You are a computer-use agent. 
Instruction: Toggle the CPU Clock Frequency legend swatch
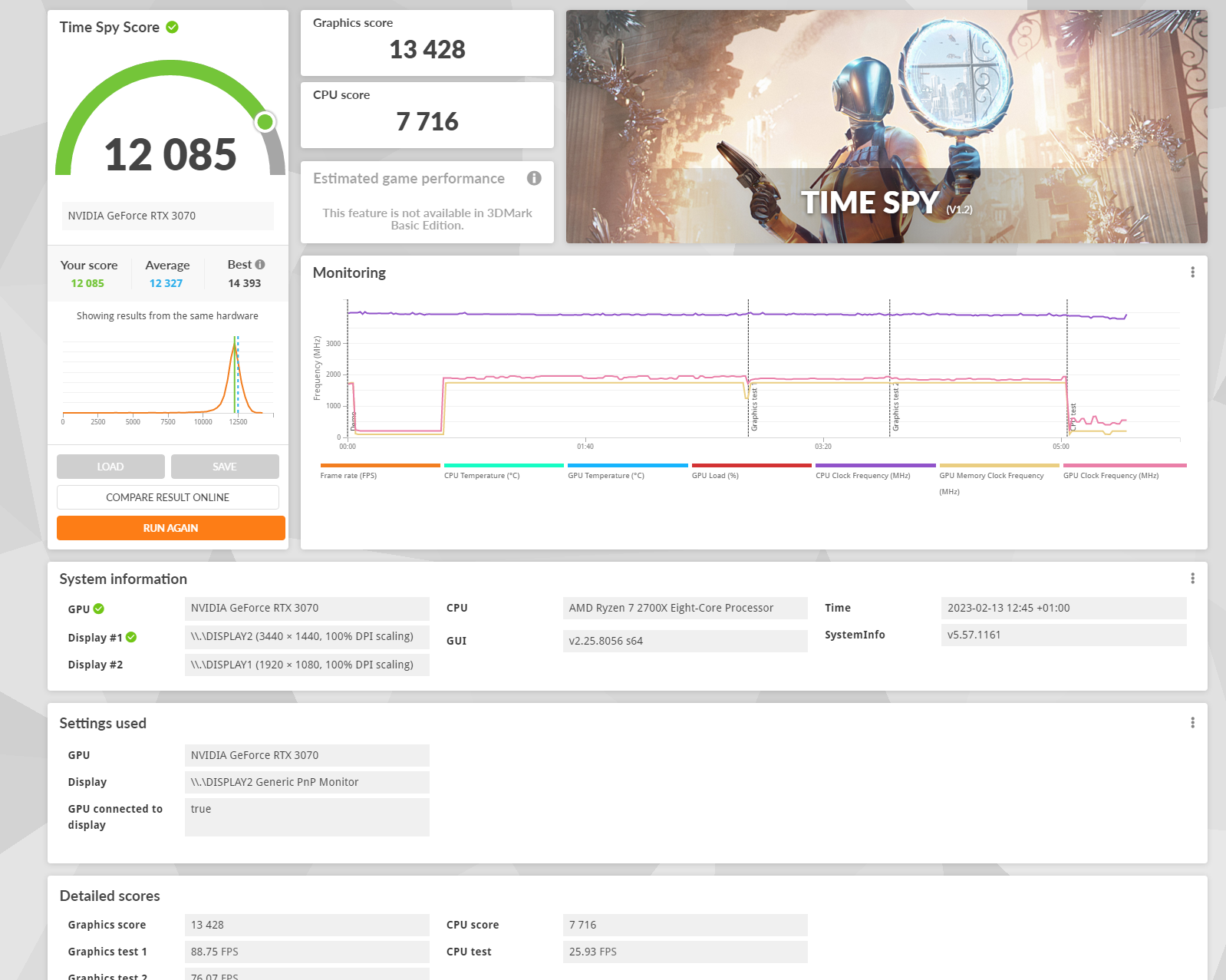(875, 465)
